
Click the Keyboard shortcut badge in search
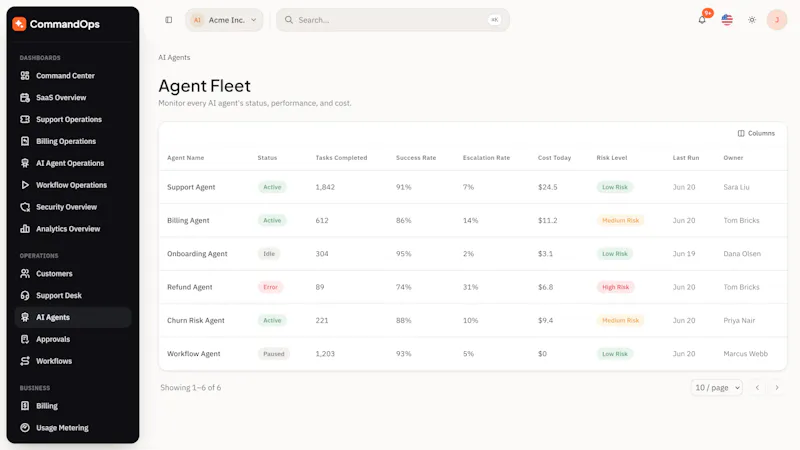coord(494,20)
